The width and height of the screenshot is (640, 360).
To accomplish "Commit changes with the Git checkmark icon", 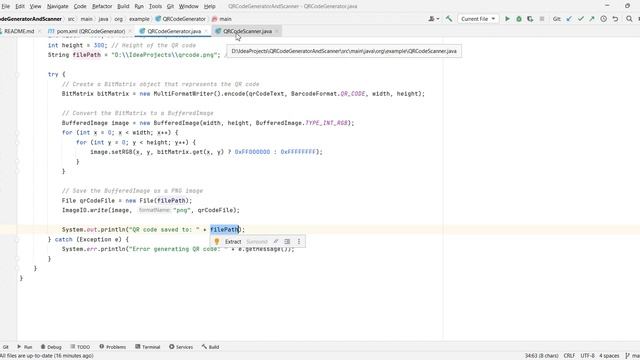I will point(580,19).
